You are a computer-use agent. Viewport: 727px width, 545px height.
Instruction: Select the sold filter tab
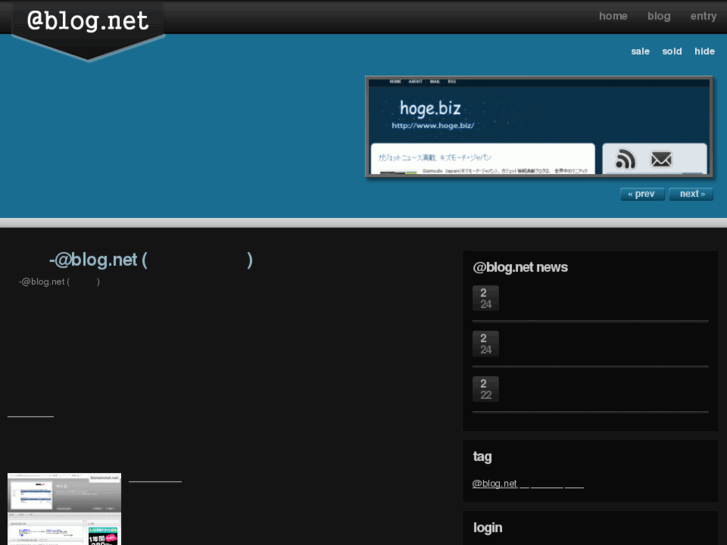[672, 51]
